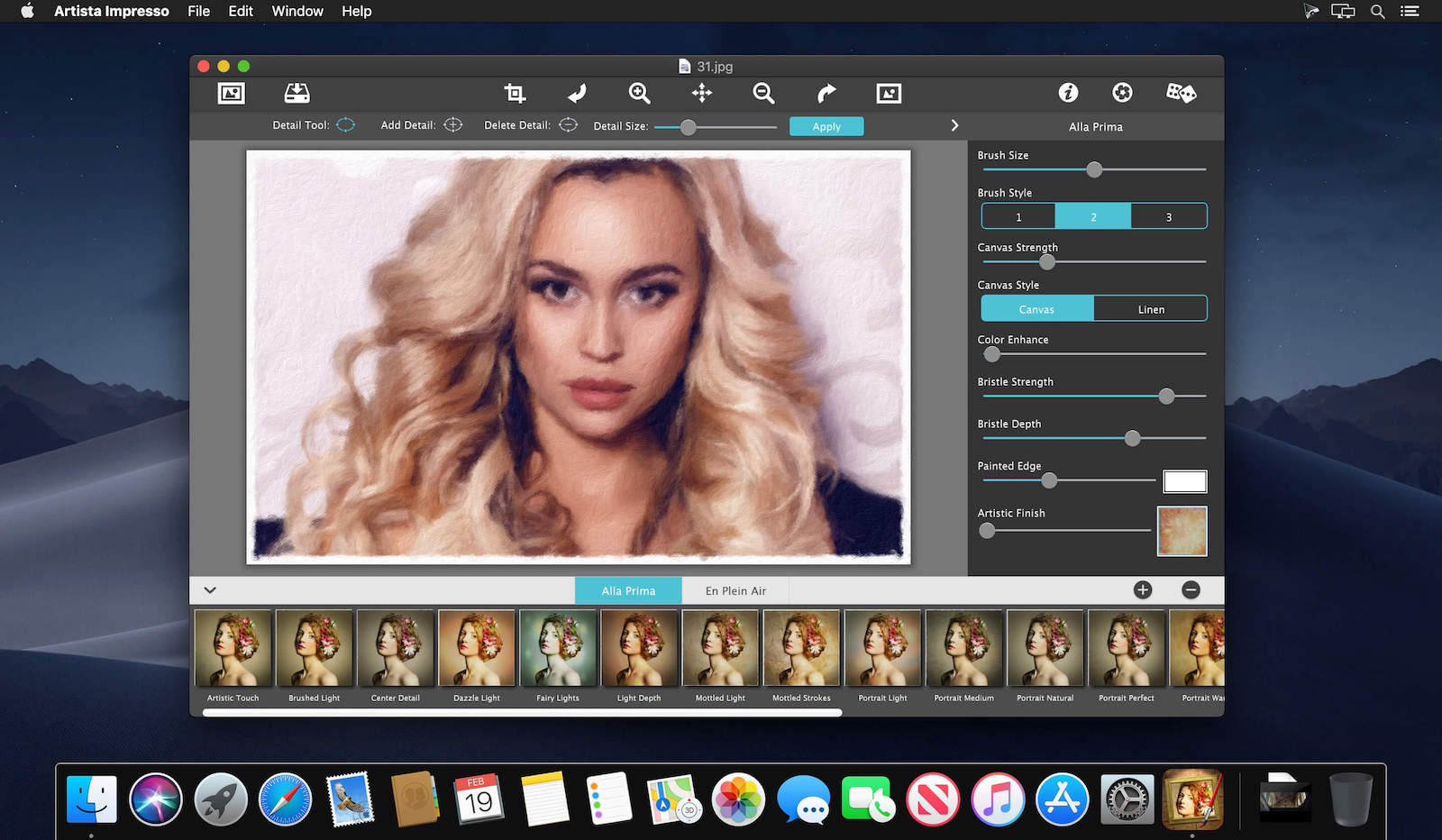Select Brush Style 3
1442x840 pixels.
1169,216
